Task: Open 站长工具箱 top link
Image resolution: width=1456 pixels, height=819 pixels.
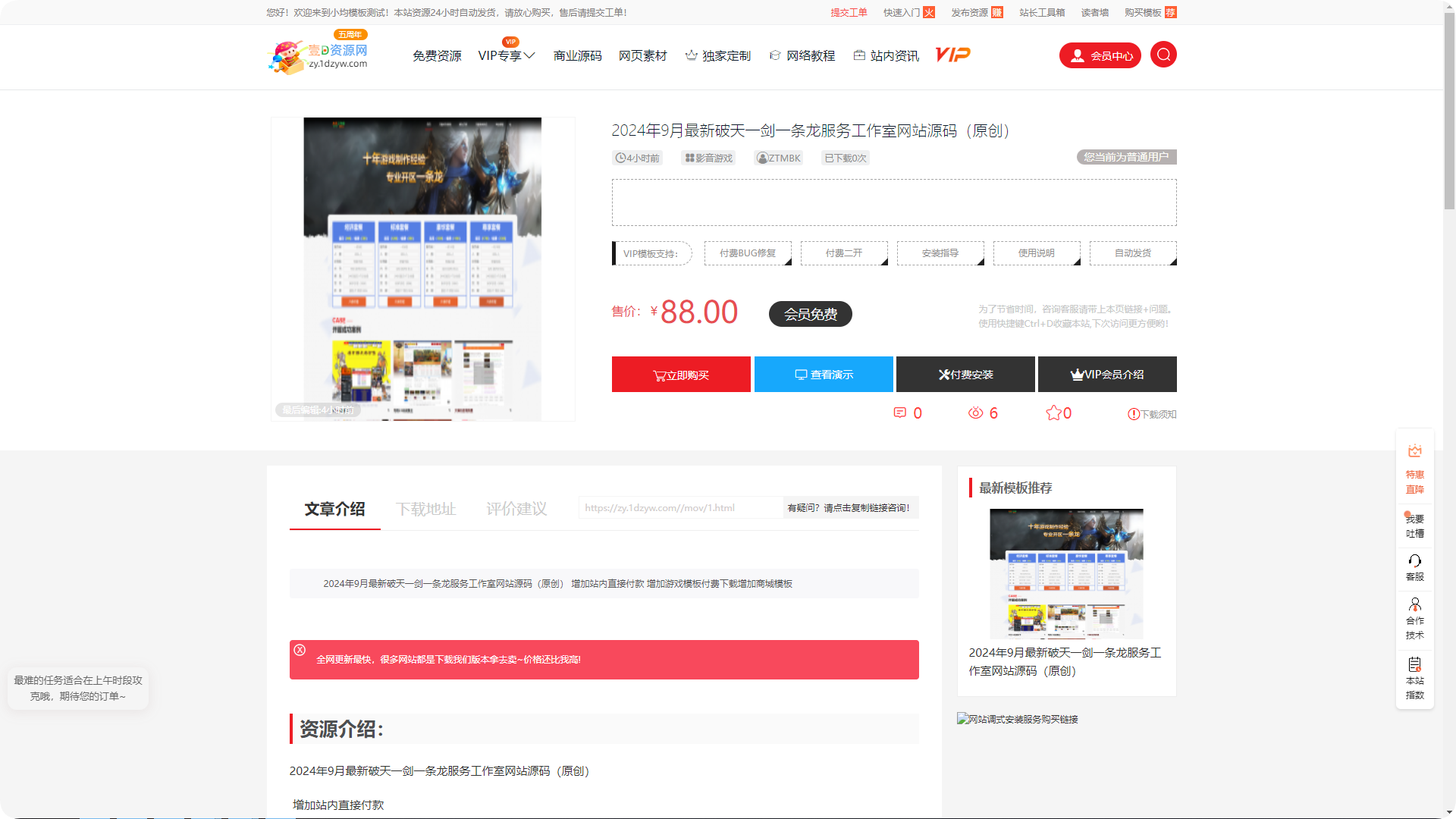Action: [1042, 12]
